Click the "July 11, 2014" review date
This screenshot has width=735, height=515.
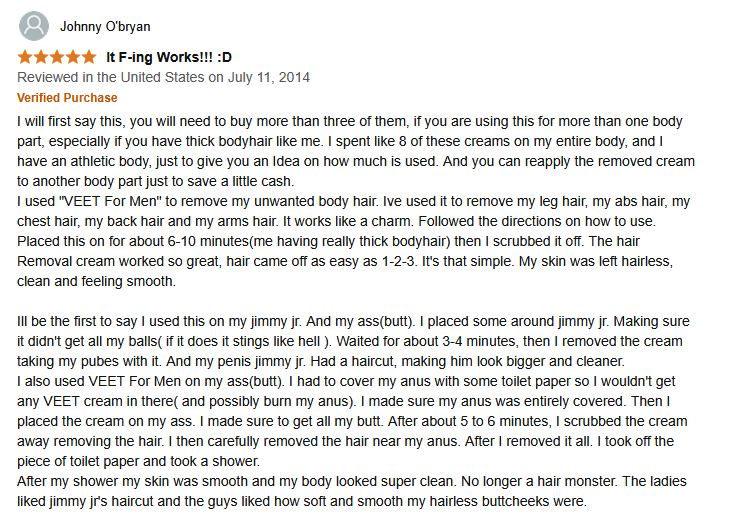269,77
